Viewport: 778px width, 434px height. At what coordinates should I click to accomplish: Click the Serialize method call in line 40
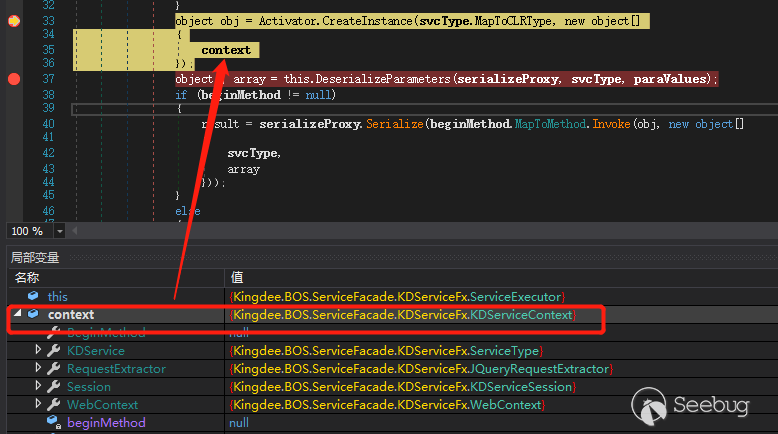click(394, 124)
